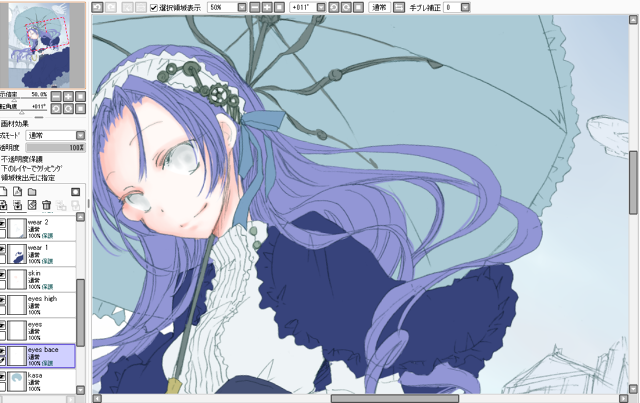This screenshot has width=640, height=403.
Task: Create a new linework layer
Action: coord(18,191)
